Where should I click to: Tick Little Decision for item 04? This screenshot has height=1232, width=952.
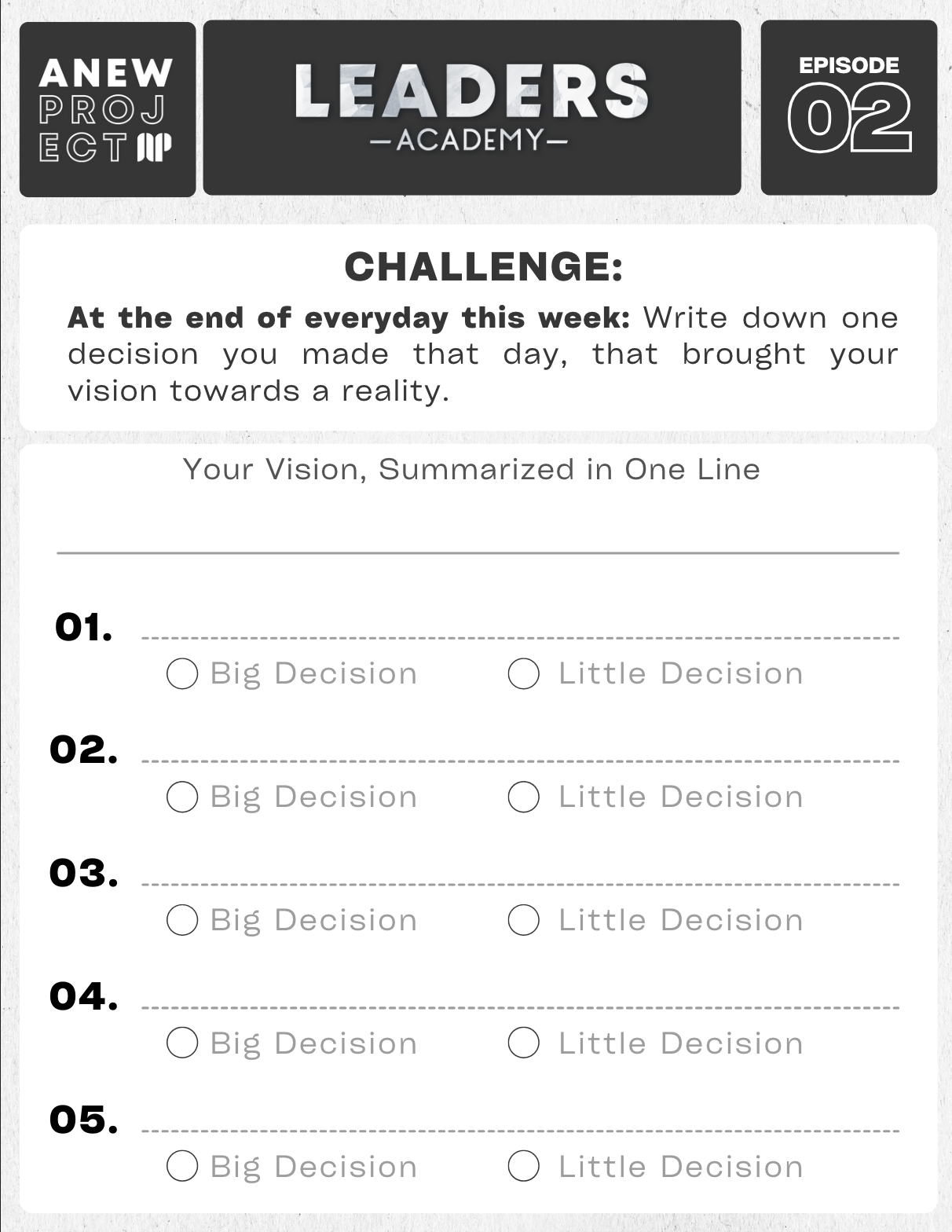click(524, 1043)
